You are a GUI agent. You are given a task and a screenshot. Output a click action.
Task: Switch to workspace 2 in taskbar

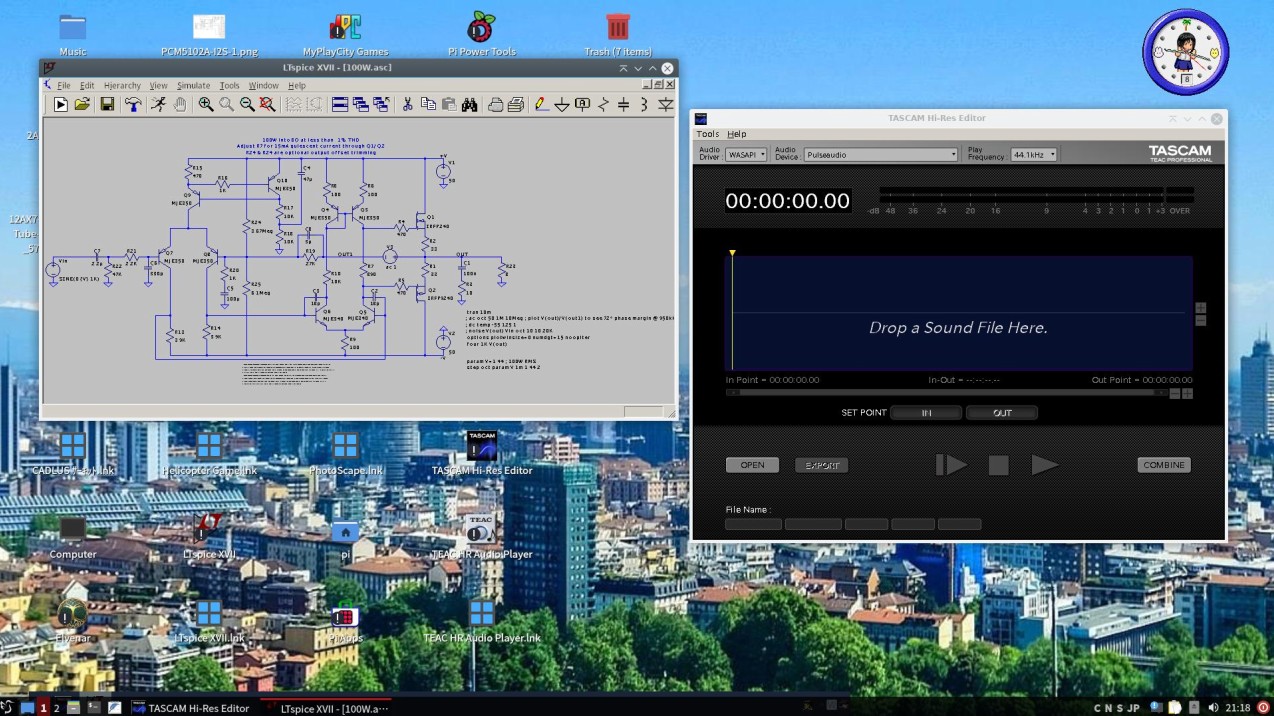tap(57, 708)
